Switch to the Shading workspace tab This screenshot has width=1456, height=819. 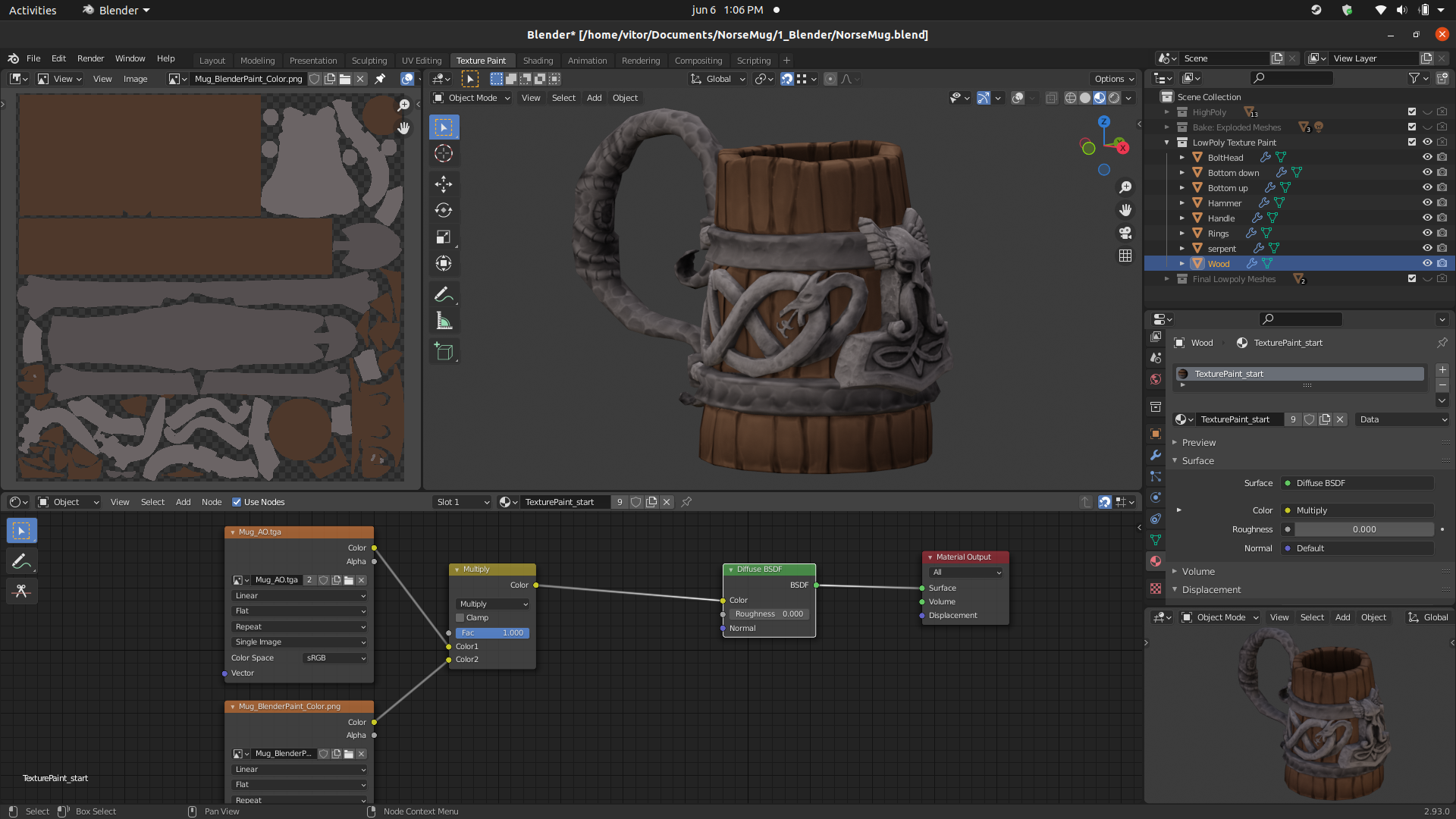coord(538,61)
